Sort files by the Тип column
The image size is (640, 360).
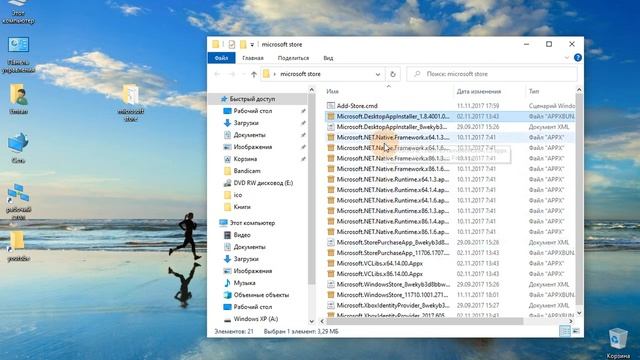(534, 91)
